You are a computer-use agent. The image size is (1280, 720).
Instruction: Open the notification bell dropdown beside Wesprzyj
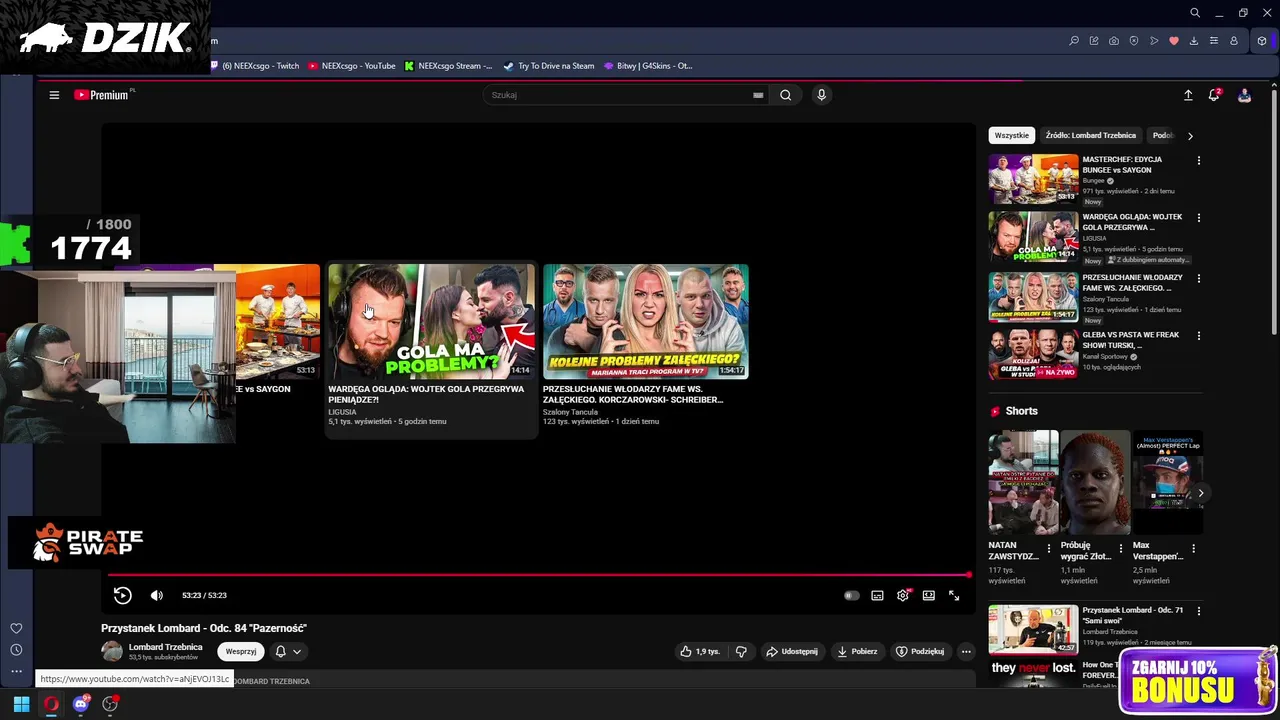288,651
